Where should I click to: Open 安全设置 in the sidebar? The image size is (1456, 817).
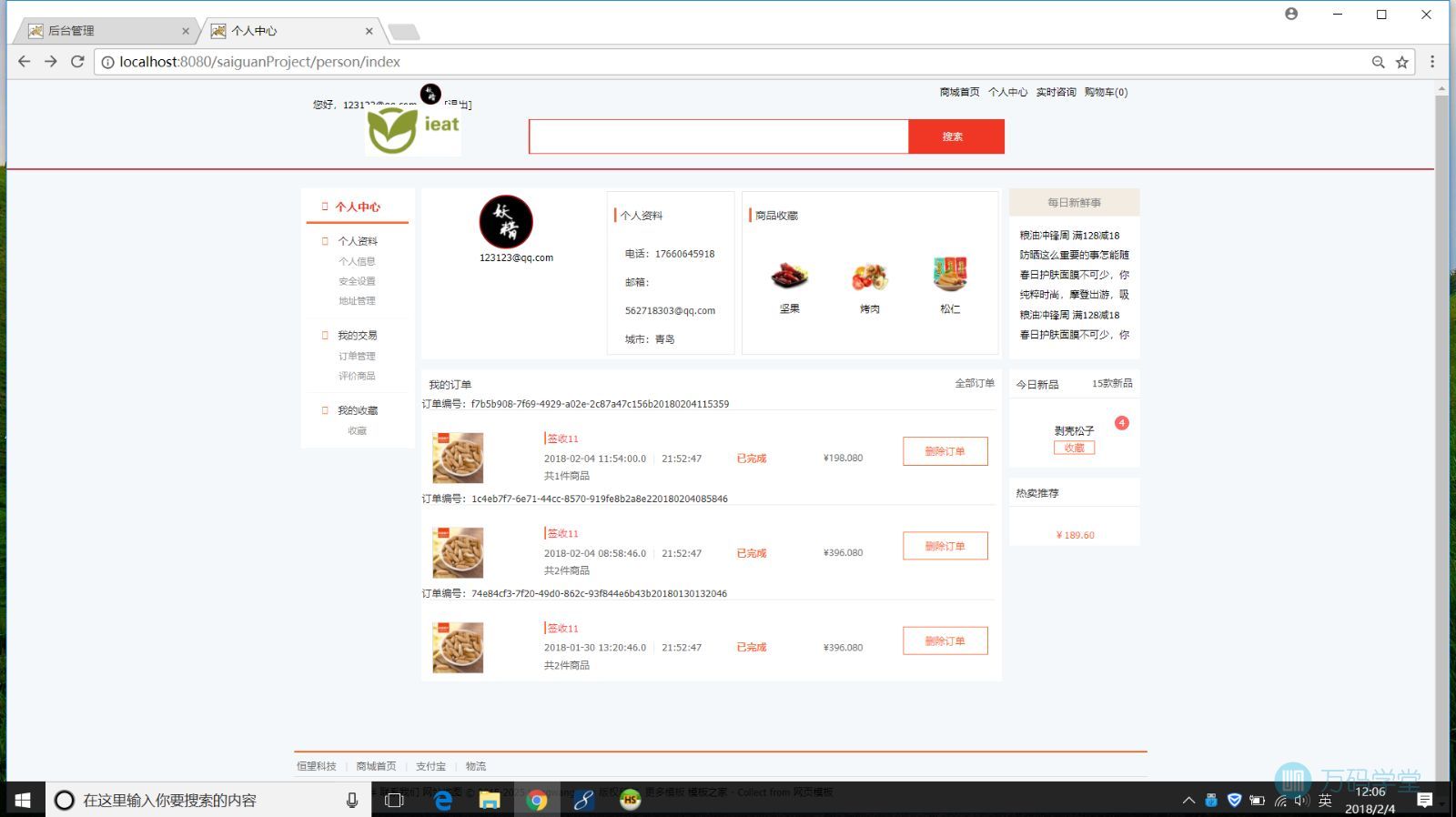tap(357, 281)
